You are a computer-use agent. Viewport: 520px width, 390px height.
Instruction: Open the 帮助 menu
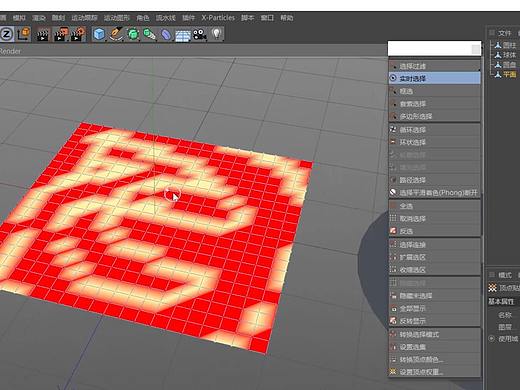pos(287,18)
